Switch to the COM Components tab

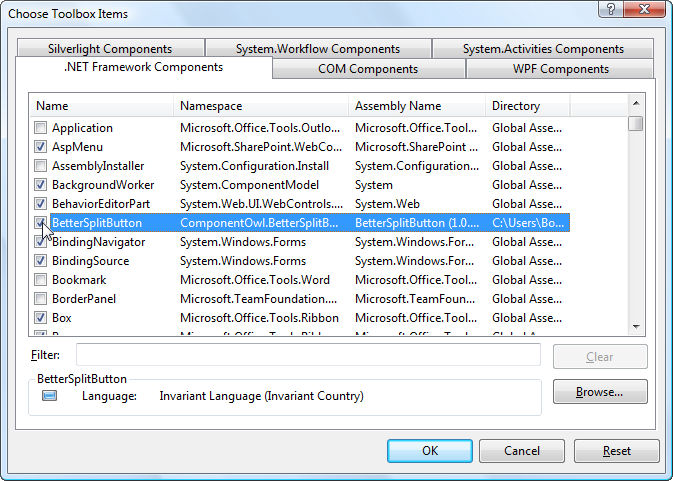coord(368,69)
